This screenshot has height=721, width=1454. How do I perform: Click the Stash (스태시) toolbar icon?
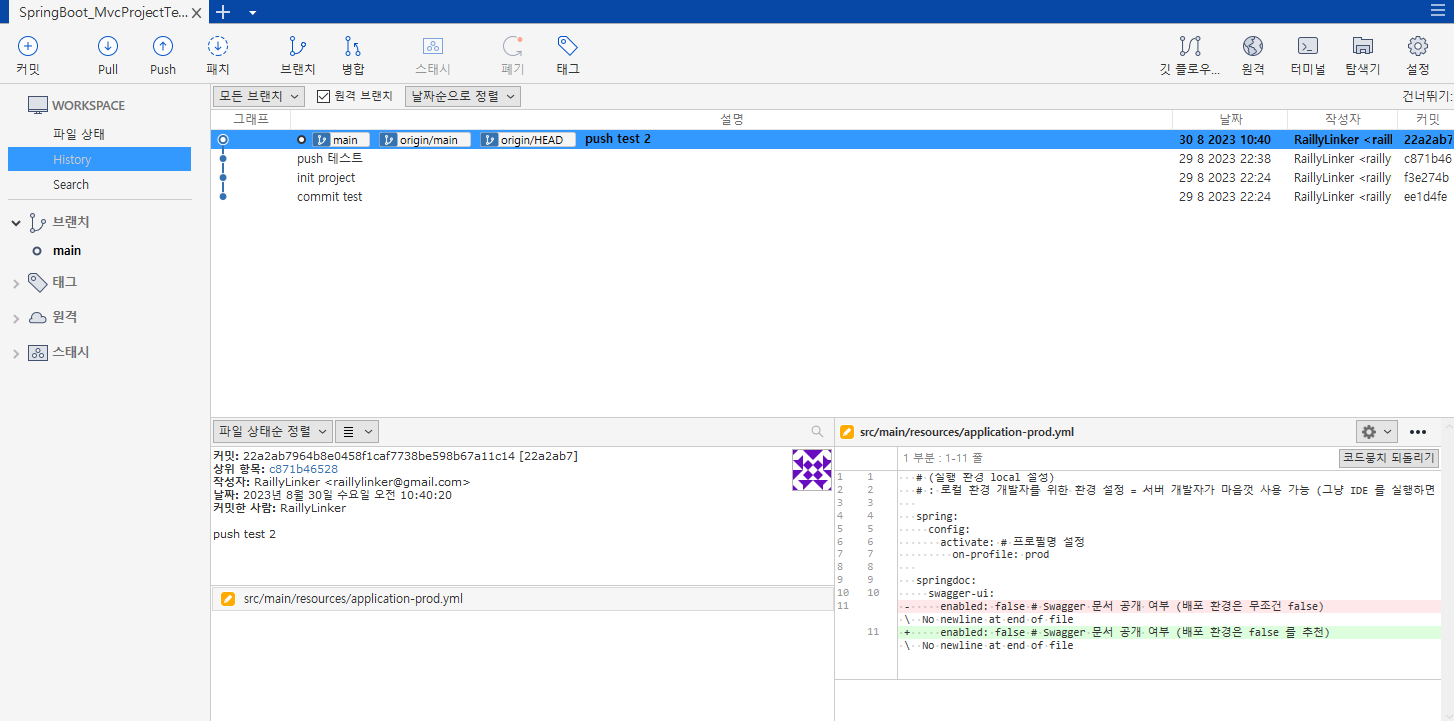[x=433, y=46]
